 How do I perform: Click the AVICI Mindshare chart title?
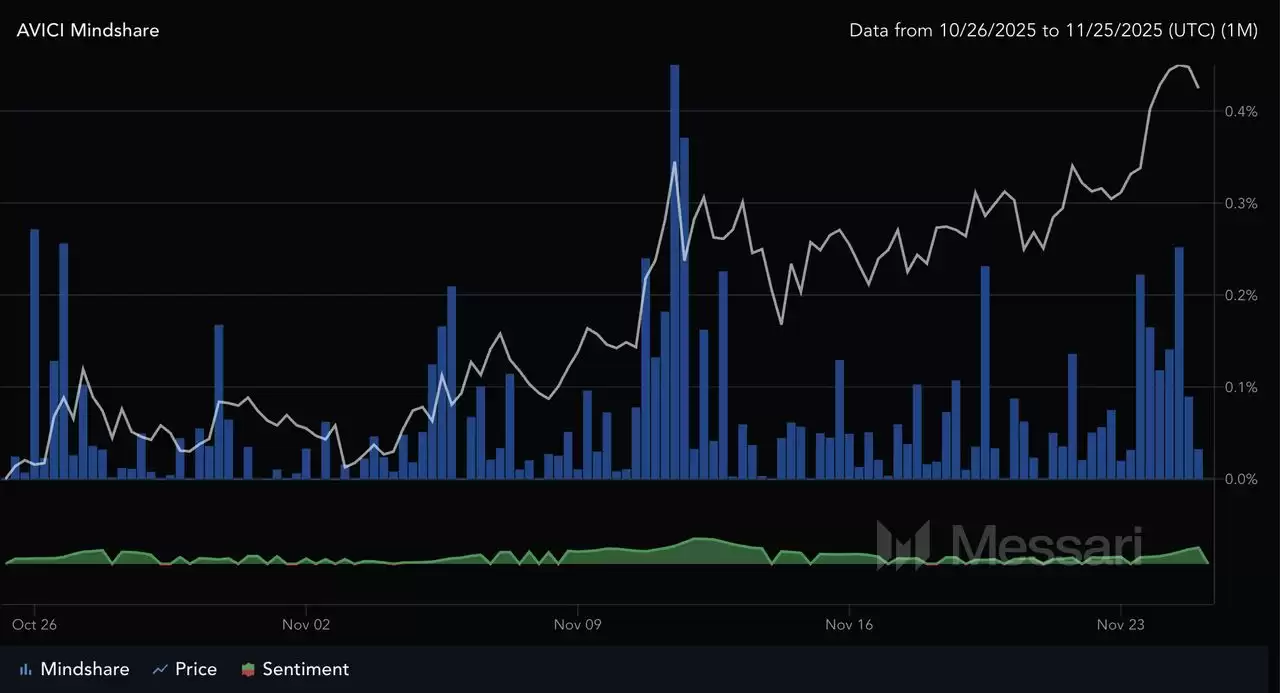click(88, 30)
